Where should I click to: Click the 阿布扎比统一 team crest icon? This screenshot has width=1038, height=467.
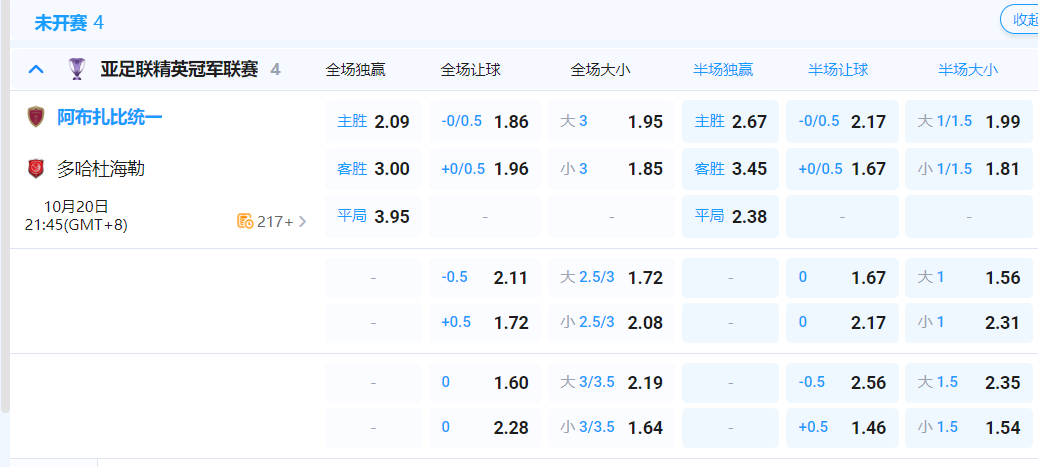click(x=36, y=117)
